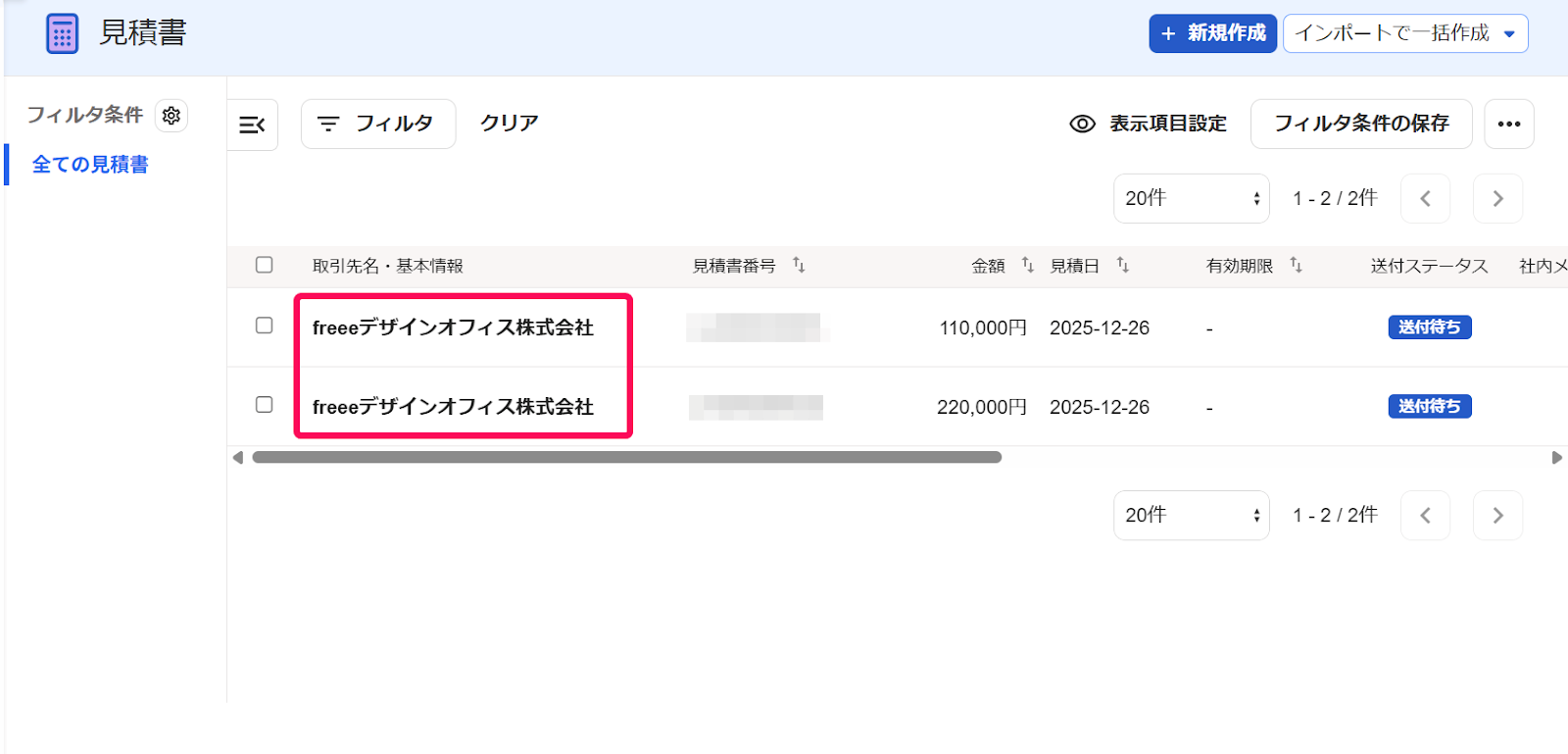Click the 新規作成 button
This screenshot has height=754, width=1568.
(x=1212, y=33)
